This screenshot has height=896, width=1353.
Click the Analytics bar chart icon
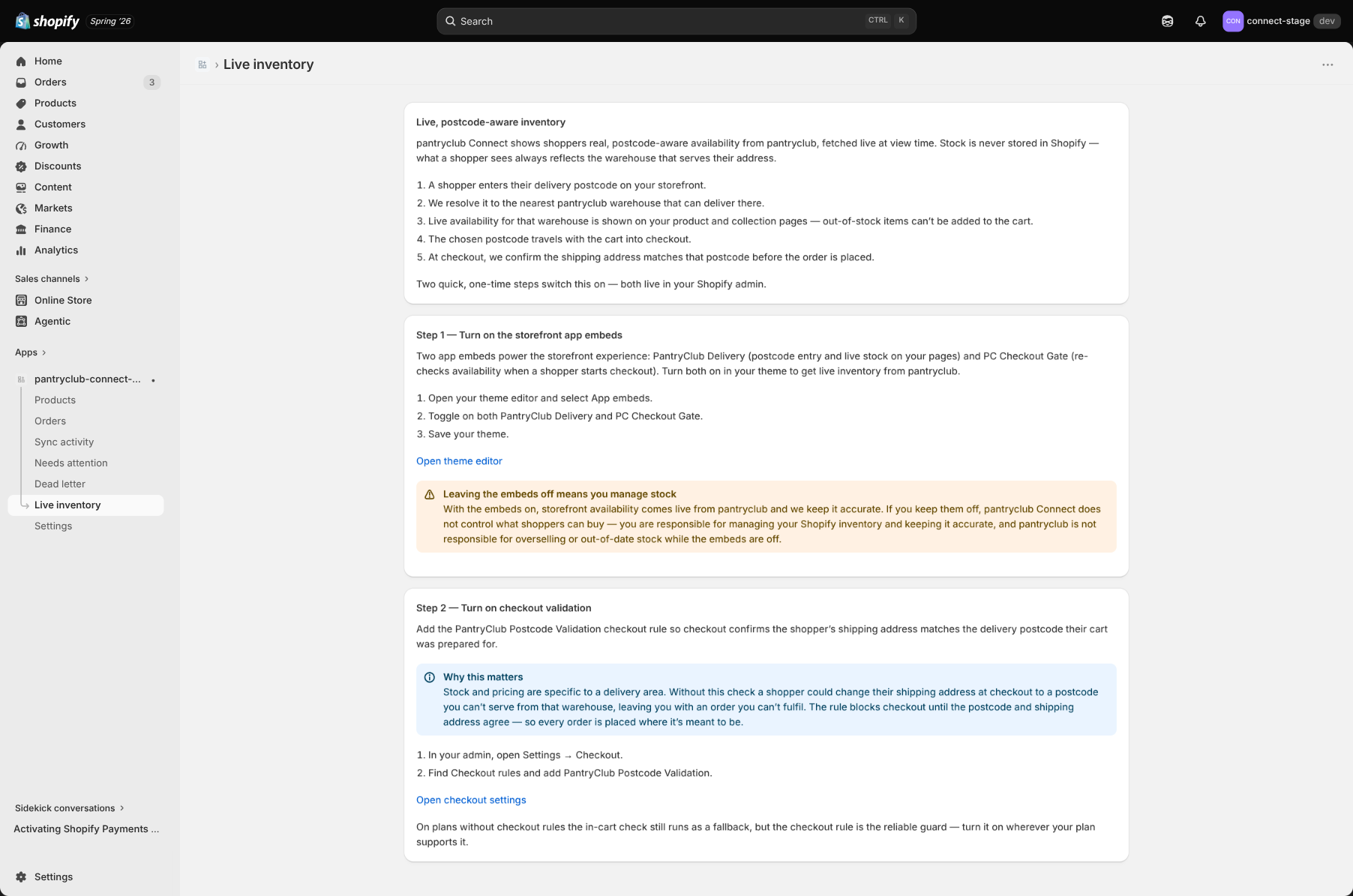[x=21, y=250]
